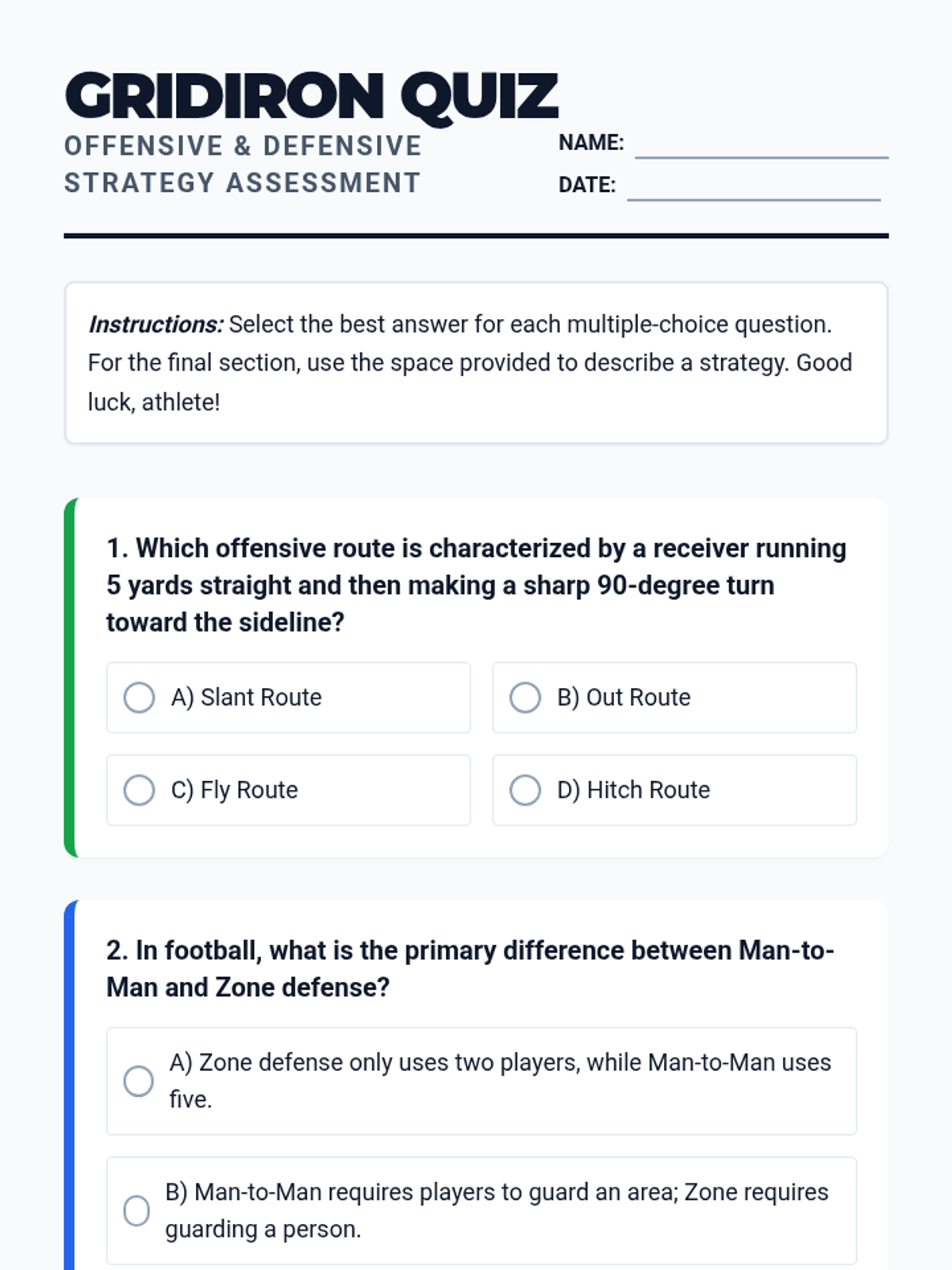
Task: Click the Hitch Route answer text
Action: (x=633, y=790)
